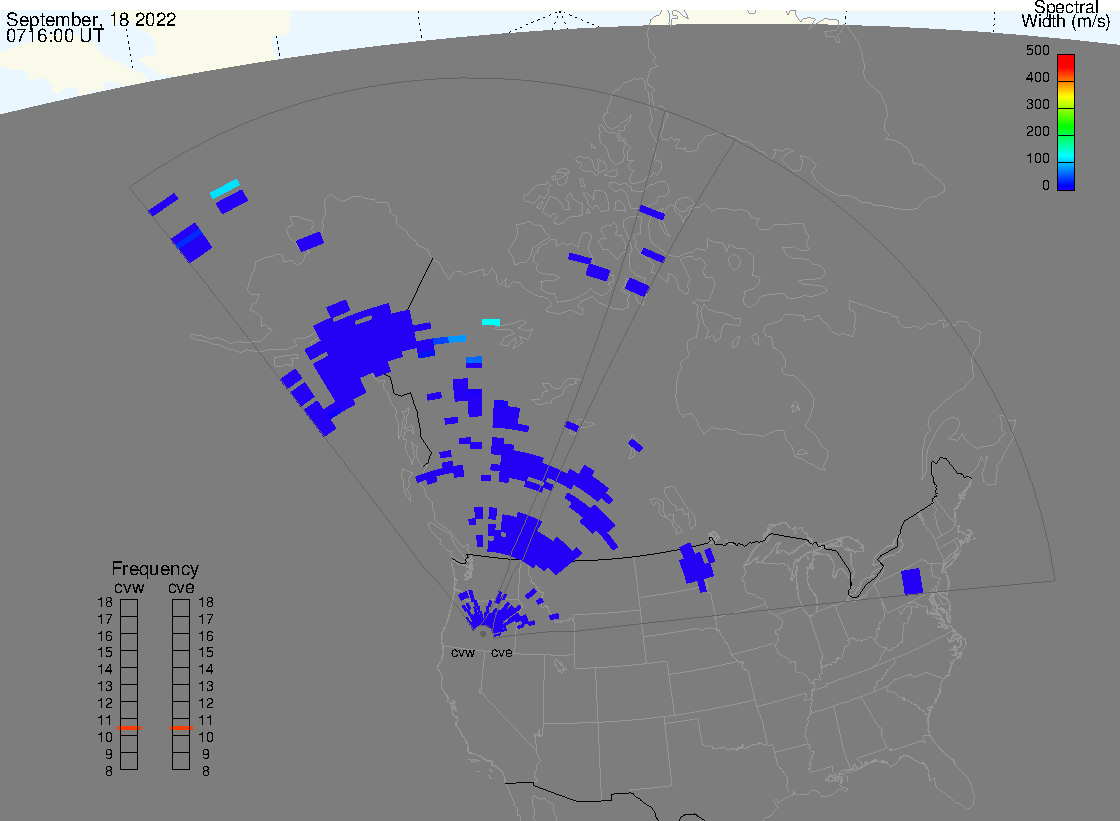Screen dimensions: 1120x821
Task: Click the 8 label right of cve bar
Action: pos(206,771)
